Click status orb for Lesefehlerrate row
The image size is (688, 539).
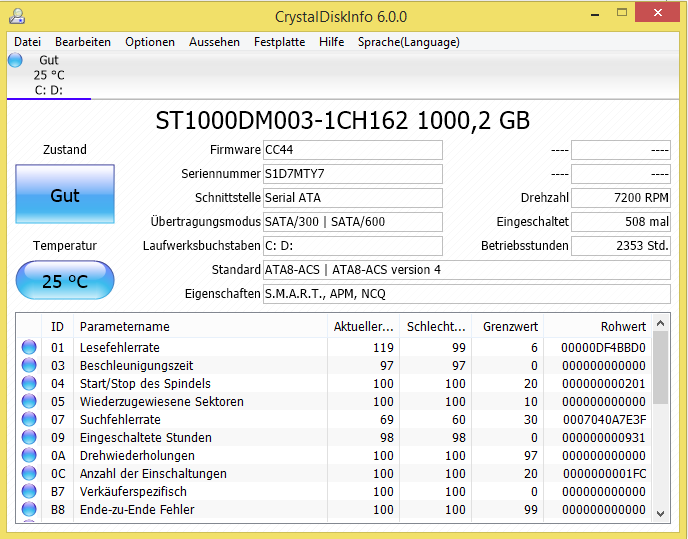click(x=29, y=347)
